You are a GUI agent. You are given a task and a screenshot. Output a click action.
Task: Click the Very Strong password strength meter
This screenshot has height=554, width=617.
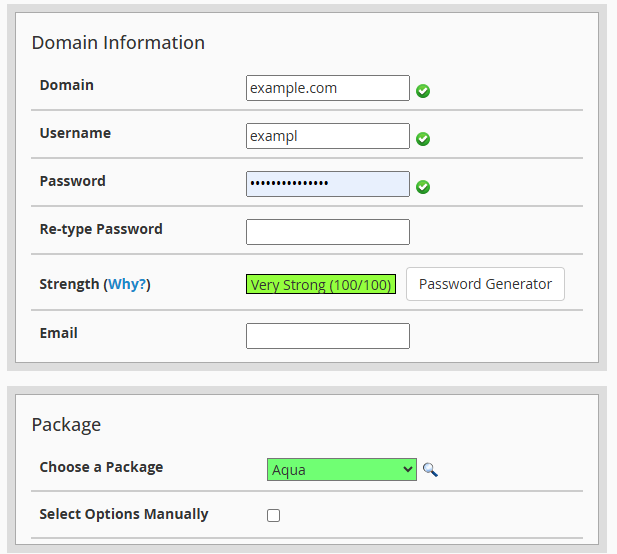click(321, 285)
